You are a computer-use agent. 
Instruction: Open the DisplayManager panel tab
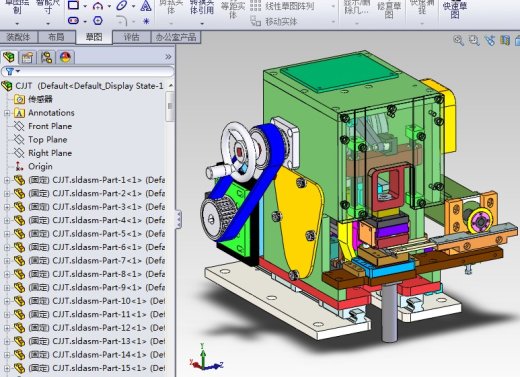coord(65,57)
